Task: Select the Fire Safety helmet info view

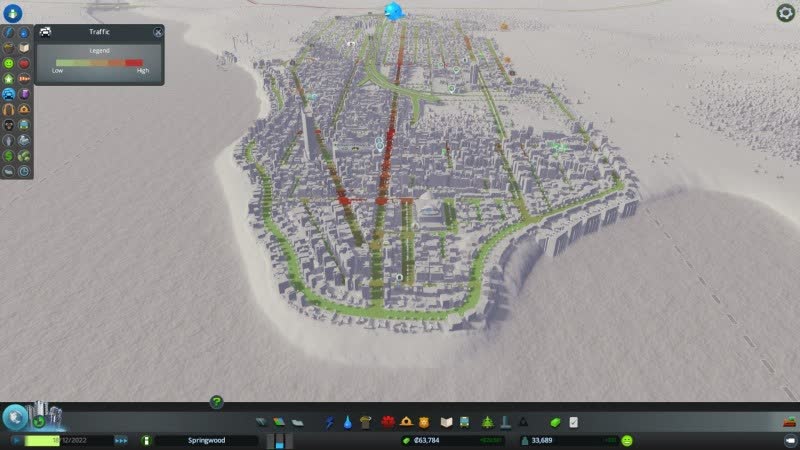Action: (24, 109)
